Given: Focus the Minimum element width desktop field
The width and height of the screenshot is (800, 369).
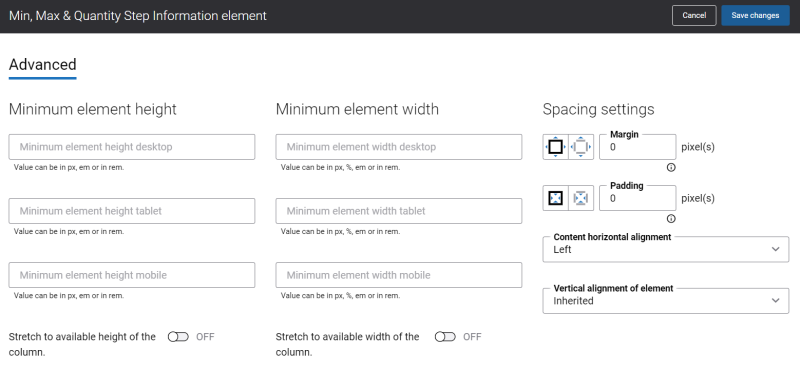Looking at the screenshot, I should (x=399, y=147).
